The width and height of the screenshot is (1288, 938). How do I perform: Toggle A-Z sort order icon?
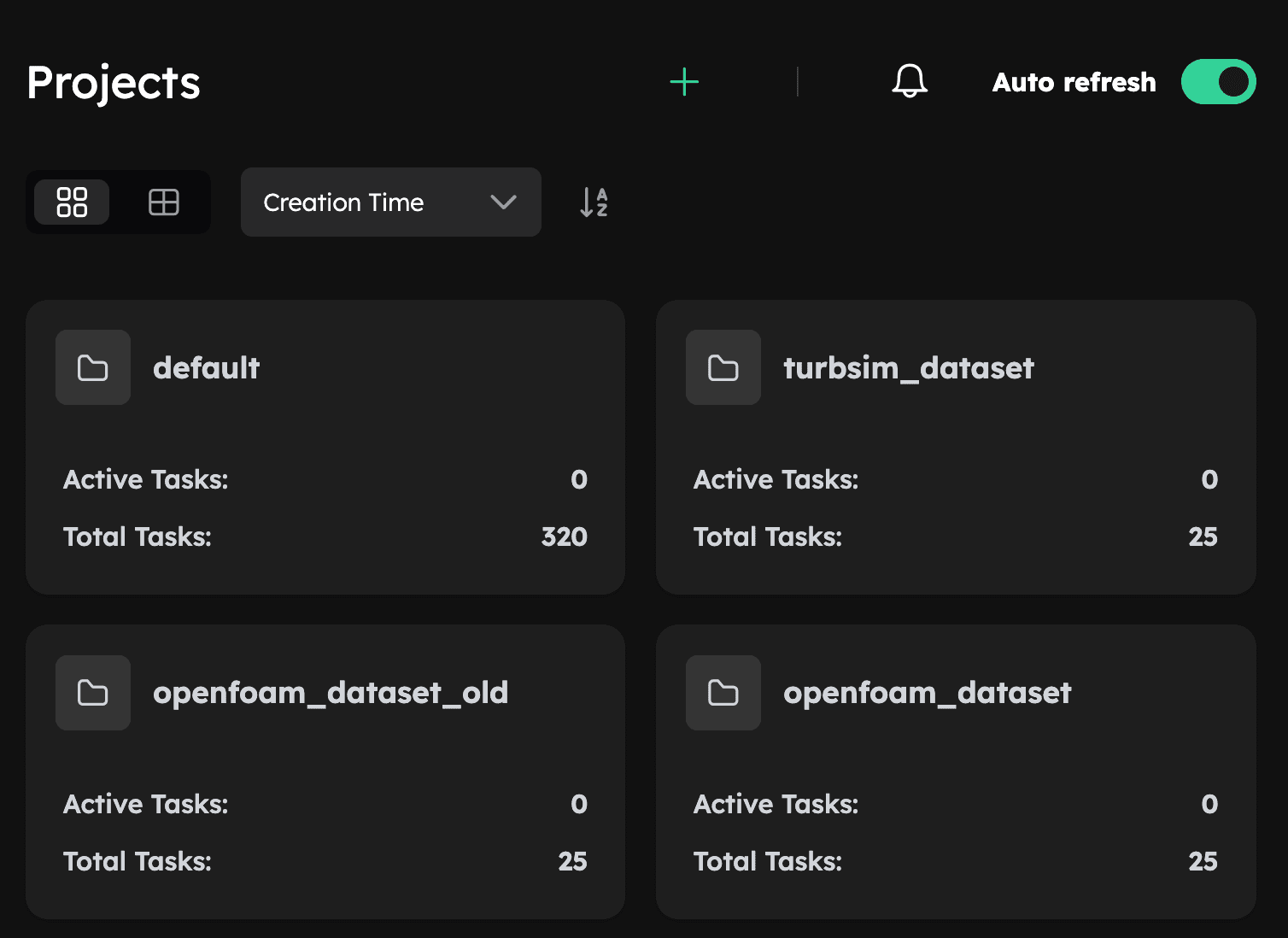[x=594, y=202]
